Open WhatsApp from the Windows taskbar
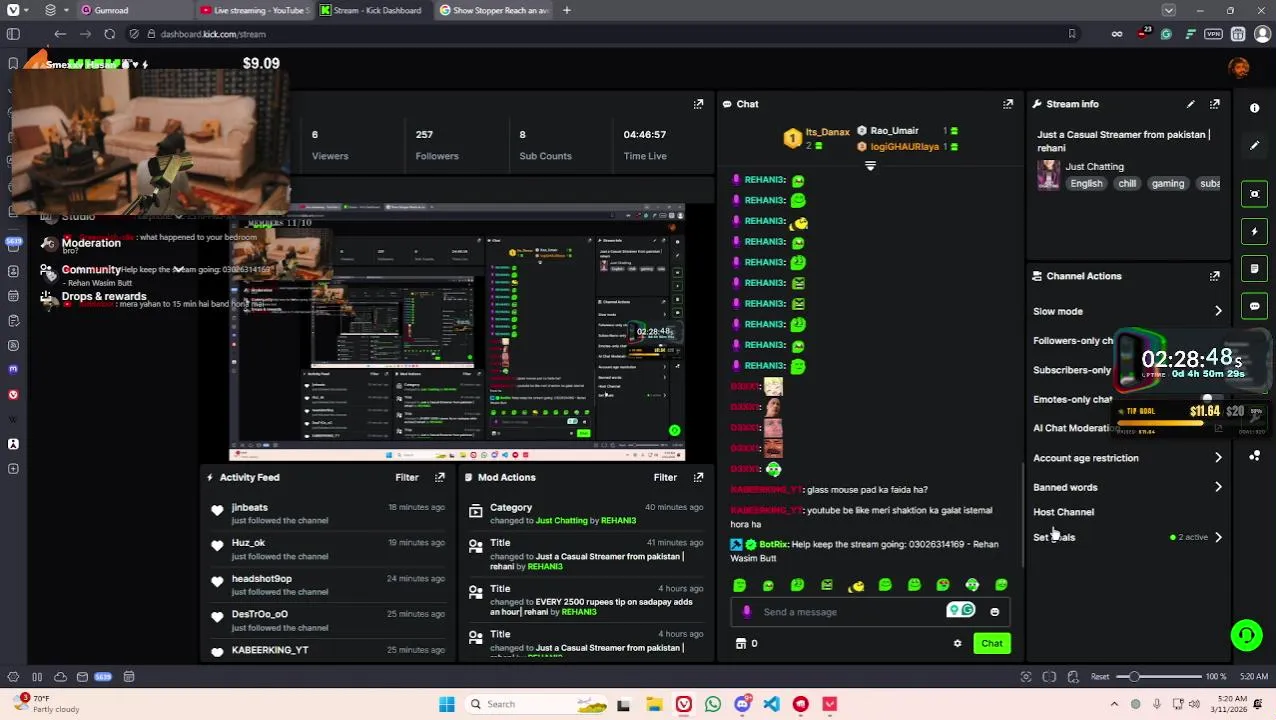 (x=712, y=704)
